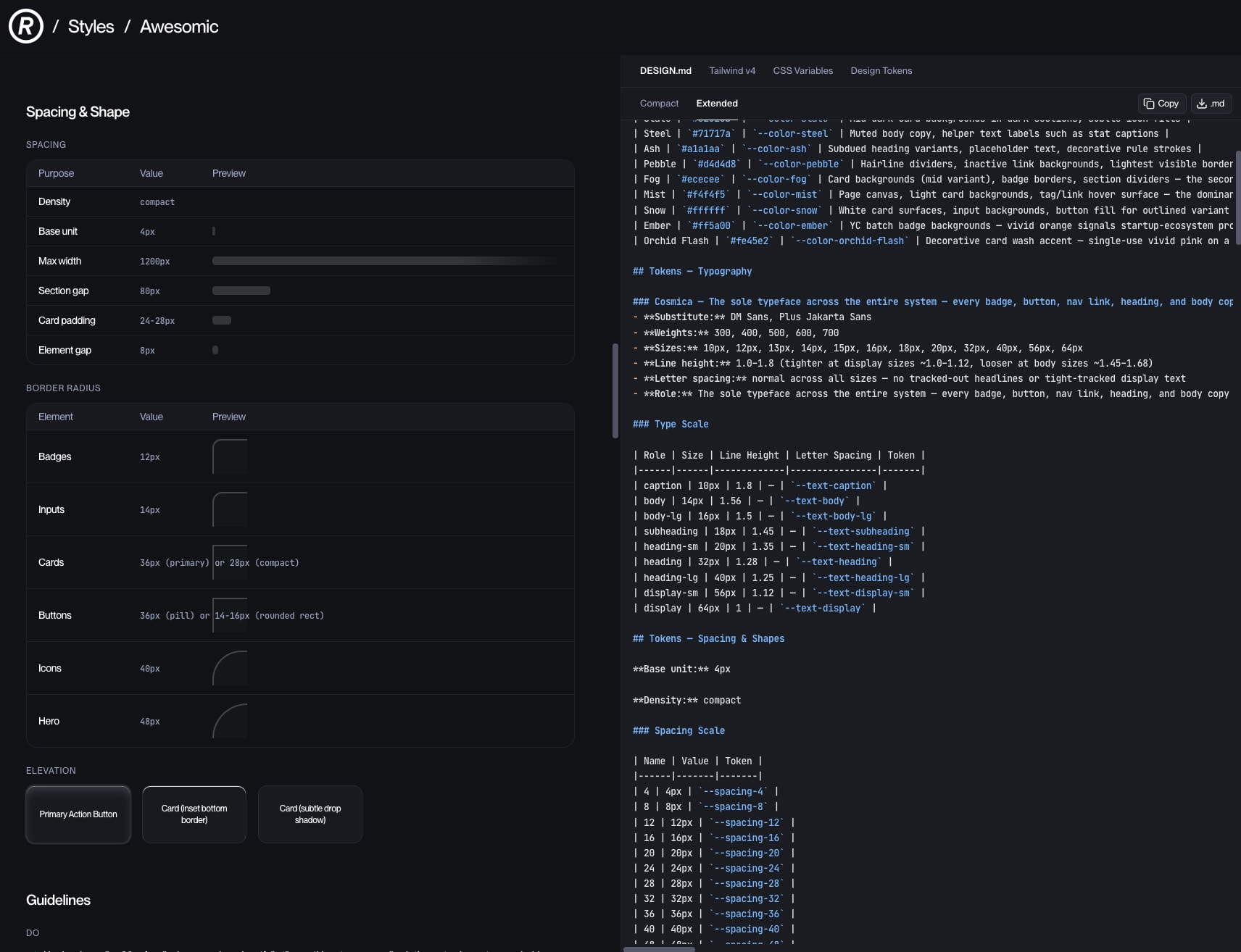Click the '### Spacing Scale' code heading

pyautogui.click(x=678, y=731)
